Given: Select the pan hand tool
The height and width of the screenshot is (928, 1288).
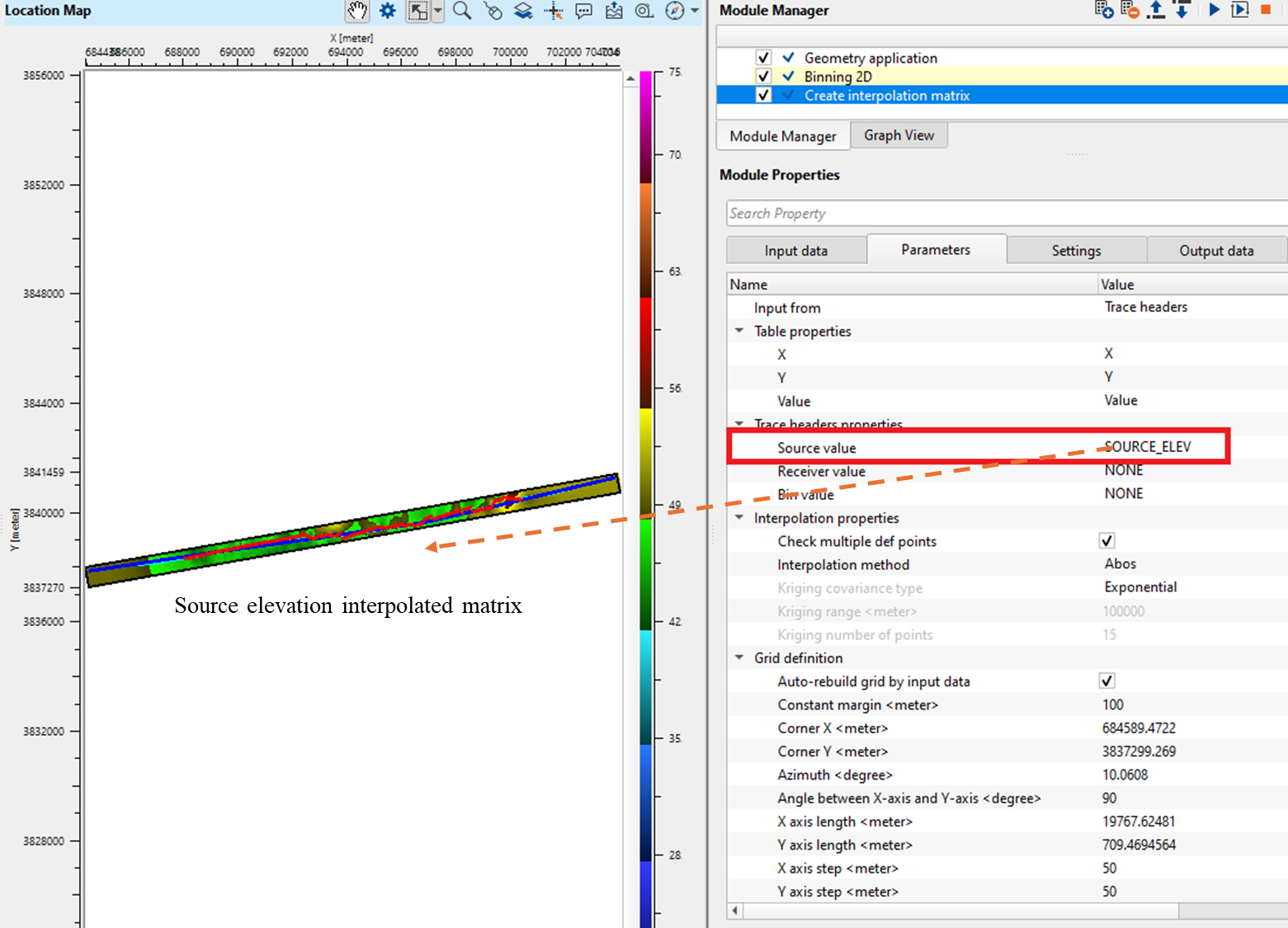Looking at the screenshot, I should (x=357, y=11).
